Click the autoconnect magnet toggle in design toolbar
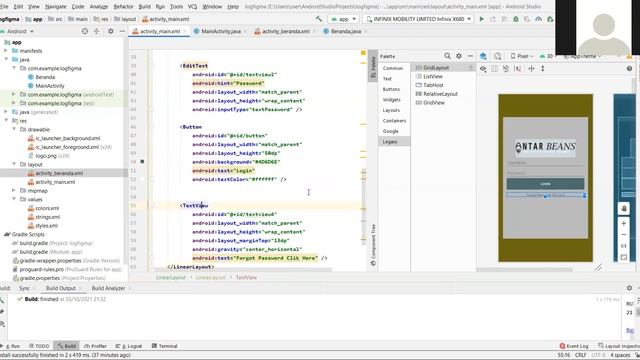 pyautogui.click(x=506, y=69)
